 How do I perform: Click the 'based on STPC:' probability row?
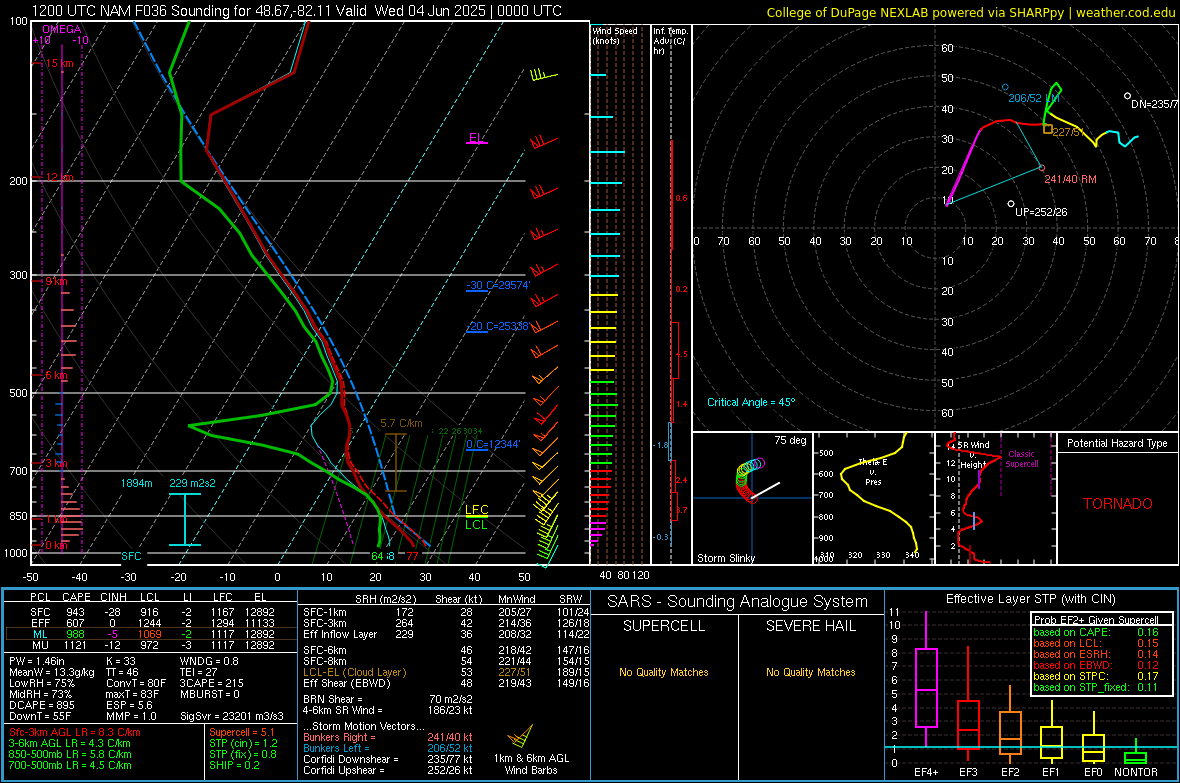[1096, 676]
